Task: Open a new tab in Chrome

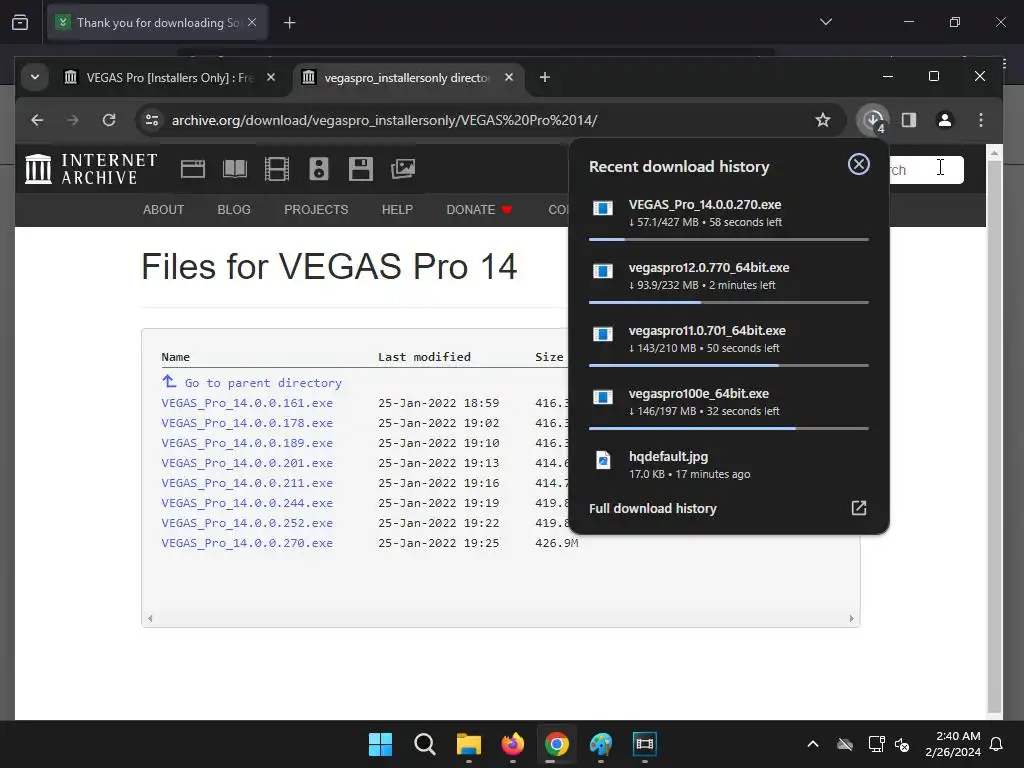Action: (545, 78)
